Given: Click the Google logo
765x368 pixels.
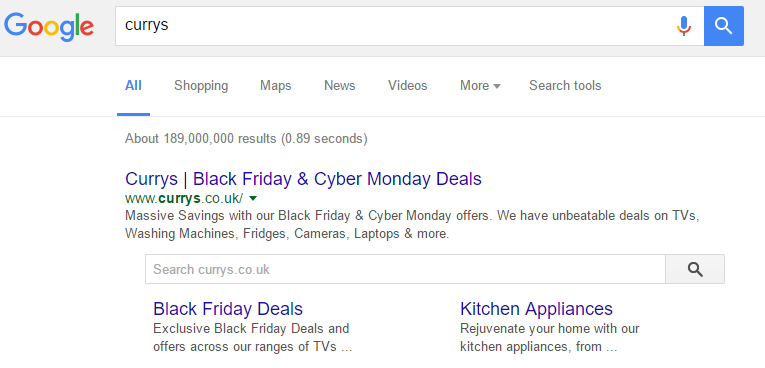Looking at the screenshot, I should pos(49,27).
